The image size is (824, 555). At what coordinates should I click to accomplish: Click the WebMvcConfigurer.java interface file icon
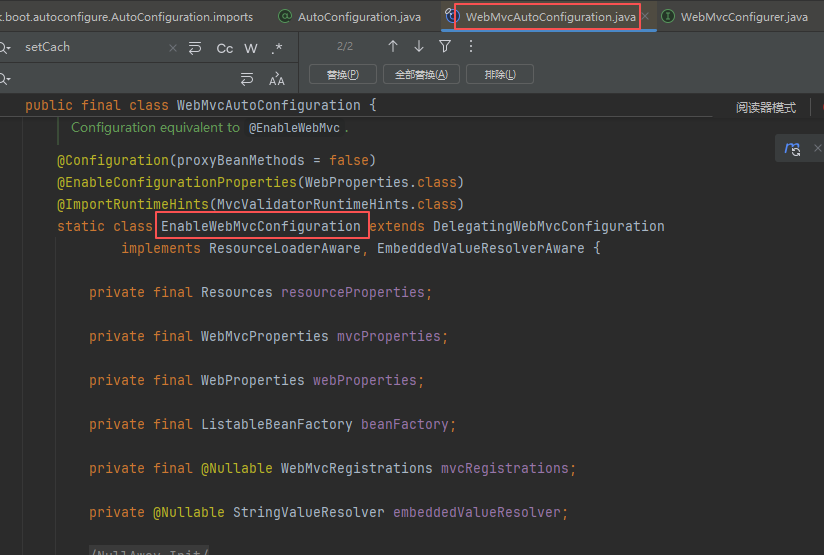point(668,17)
